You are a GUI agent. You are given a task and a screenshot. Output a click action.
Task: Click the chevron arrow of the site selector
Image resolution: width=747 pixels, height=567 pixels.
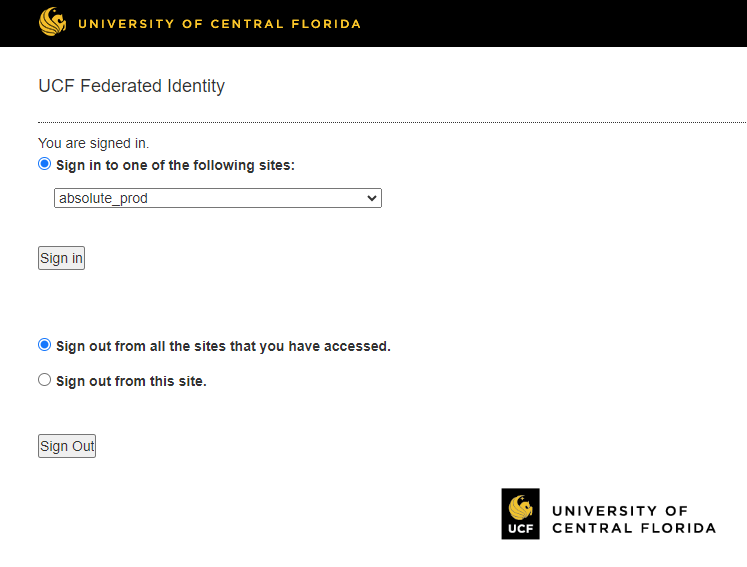[x=372, y=198]
